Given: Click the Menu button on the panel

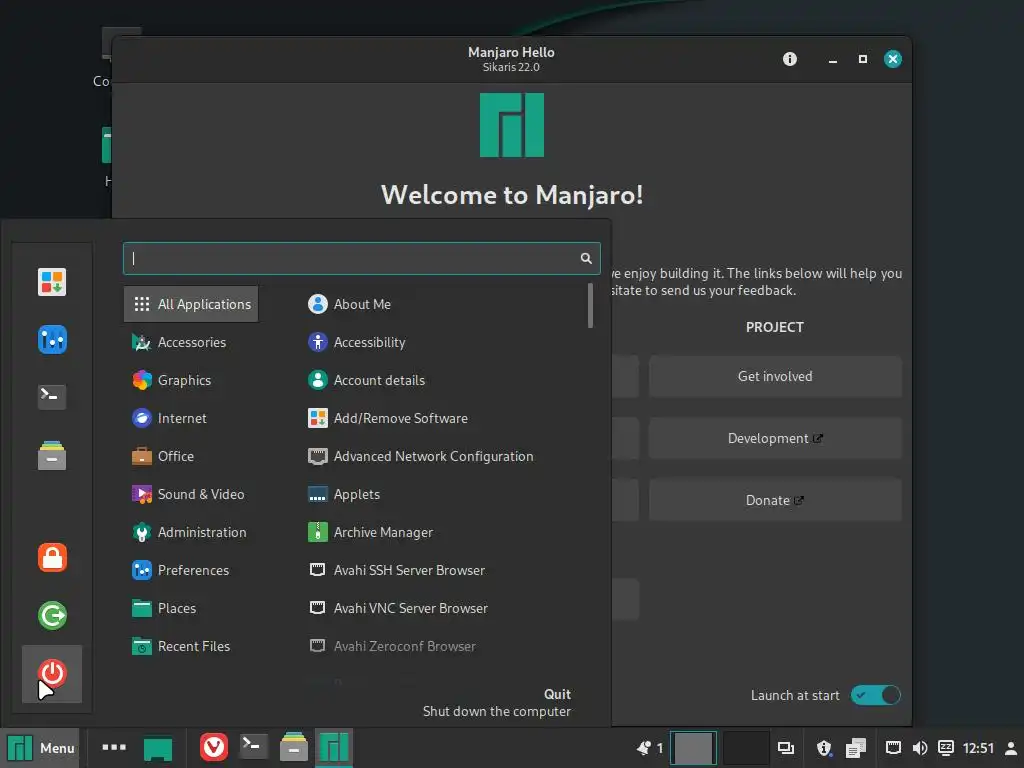Looking at the screenshot, I should pyautogui.click(x=40, y=748).
